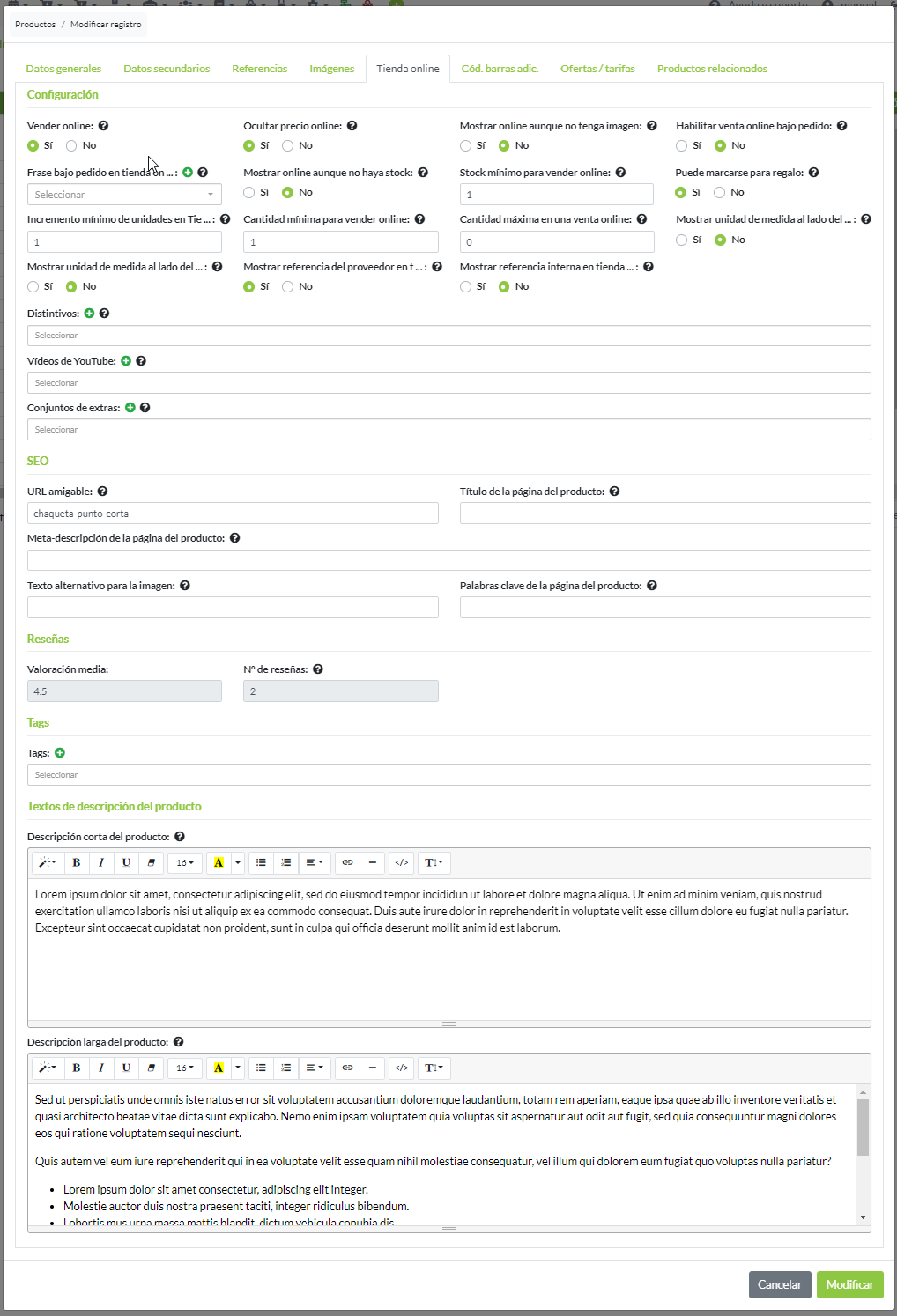Switch to Datos generales tab
897x1316 pixels.
coord(63,69)
